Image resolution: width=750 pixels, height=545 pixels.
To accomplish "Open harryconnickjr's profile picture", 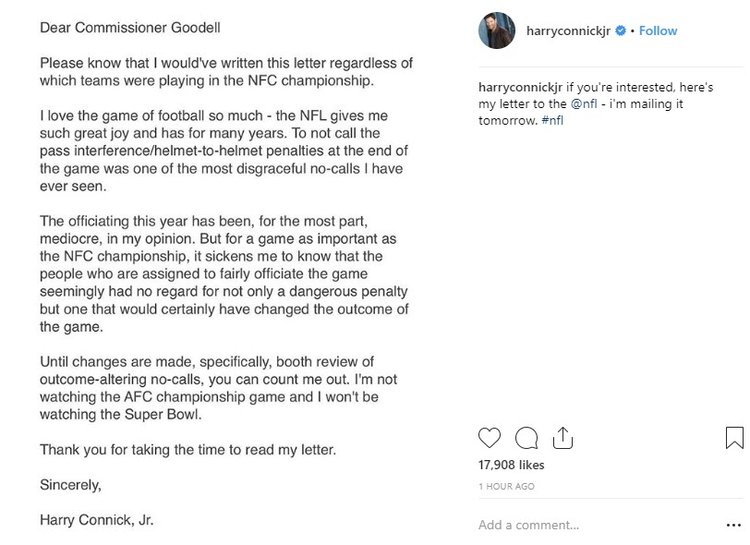I will point(497,31).
